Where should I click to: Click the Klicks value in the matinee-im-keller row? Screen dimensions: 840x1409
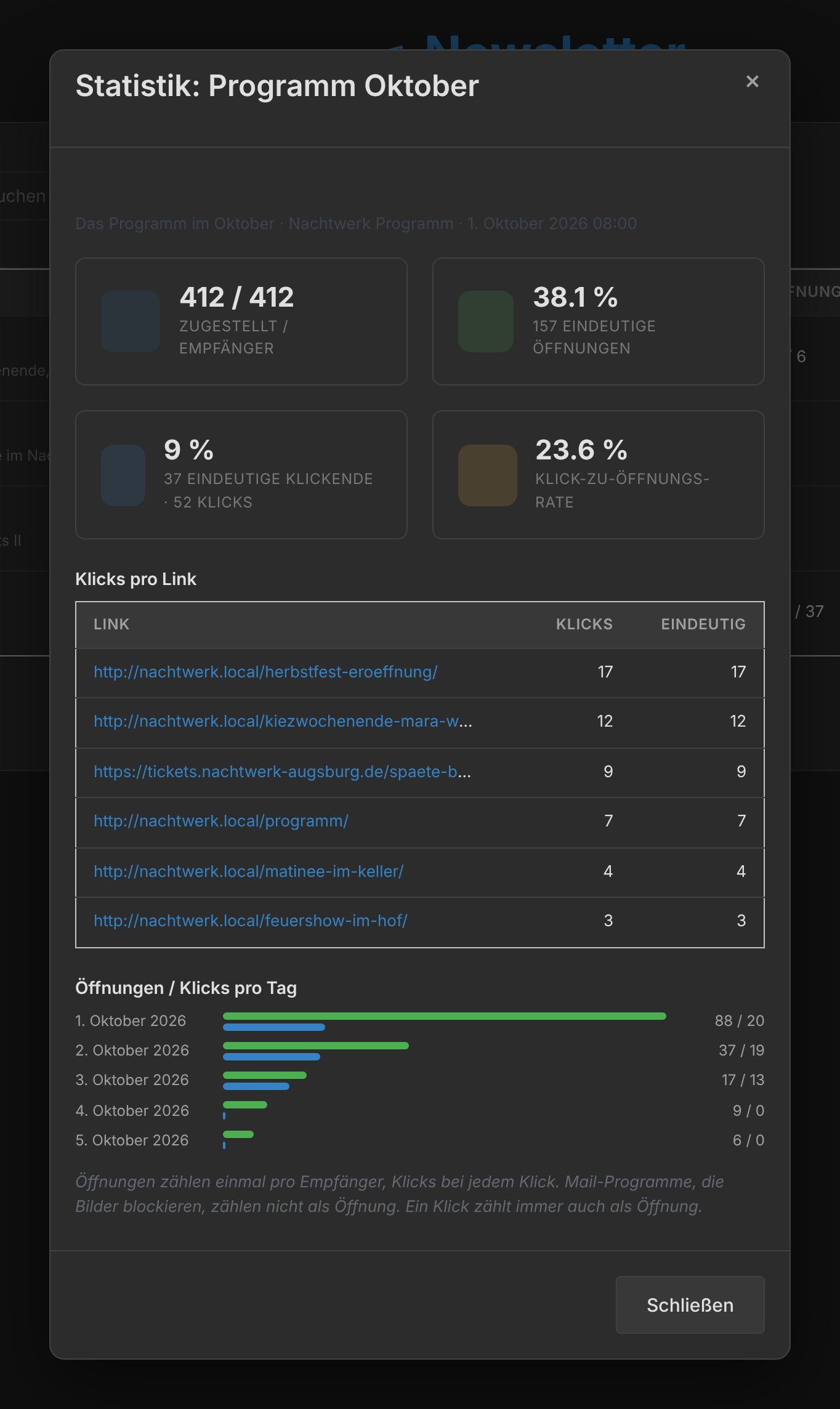point(608,871)
